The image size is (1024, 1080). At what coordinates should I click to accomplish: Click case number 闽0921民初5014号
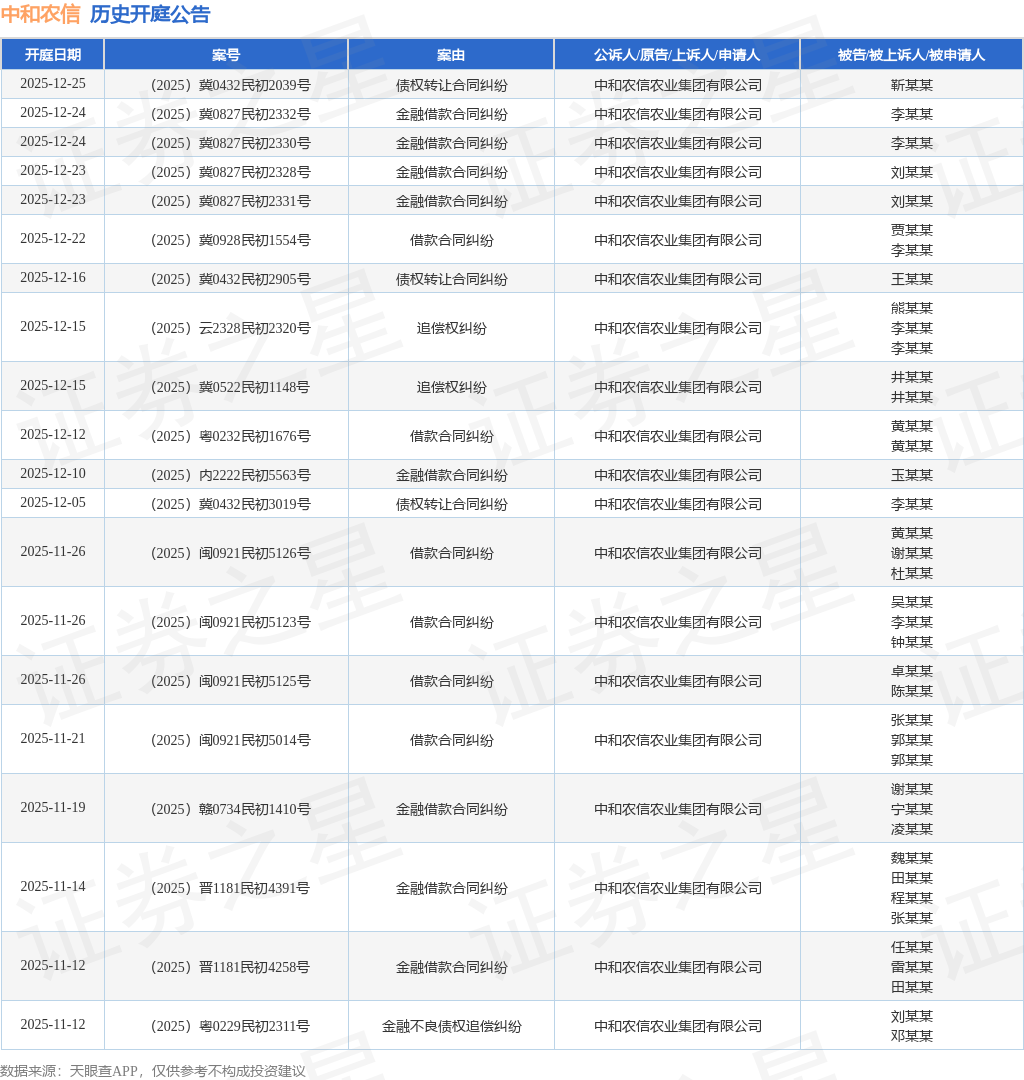pyautogui.click(x=231, y=740)
